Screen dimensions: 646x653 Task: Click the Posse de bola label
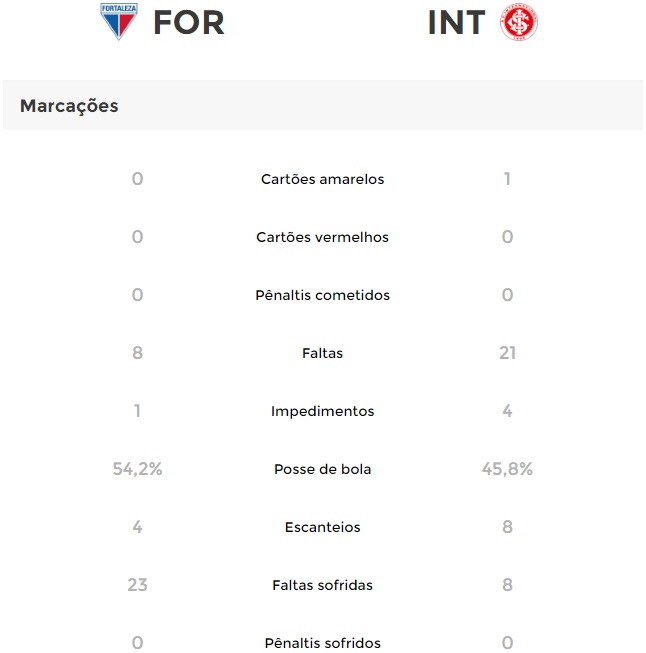pos(322,469)
